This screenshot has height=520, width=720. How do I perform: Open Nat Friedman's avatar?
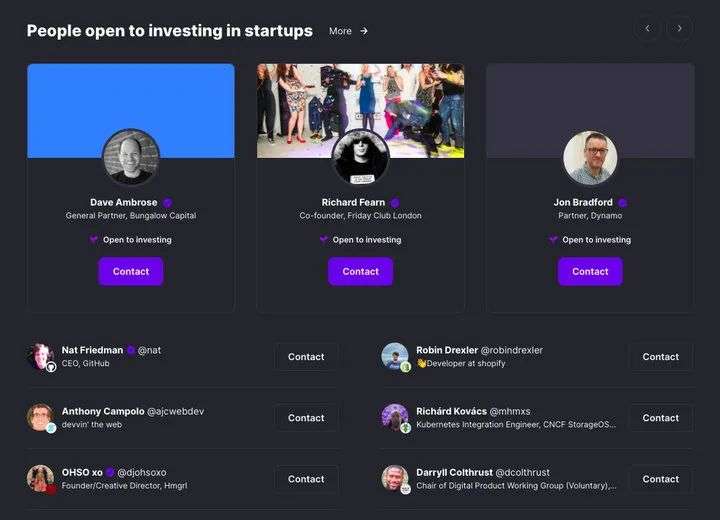click(40, 356)
